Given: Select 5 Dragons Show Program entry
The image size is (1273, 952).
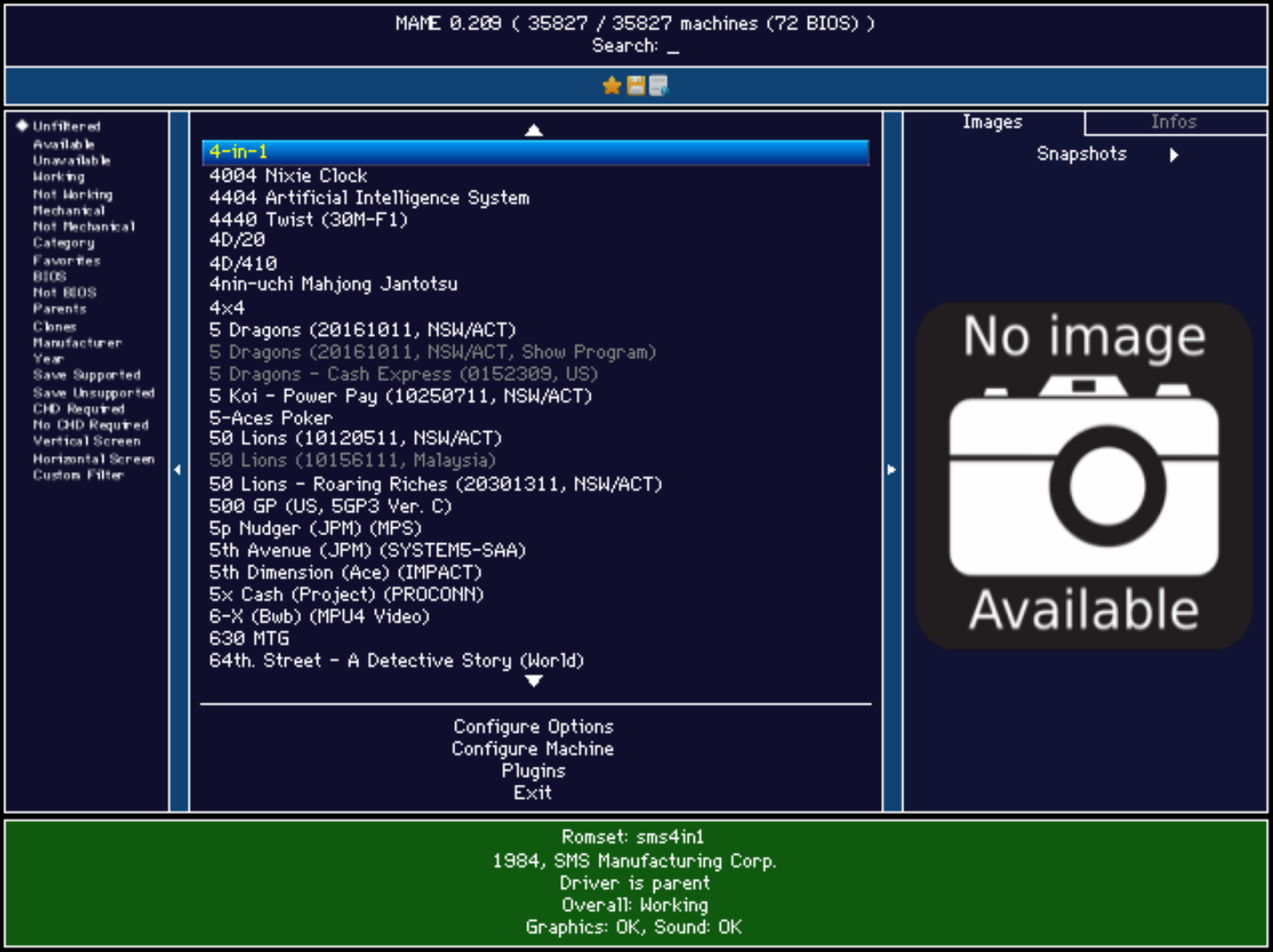Looking at the screenshot, I should (x=432, y=353).
